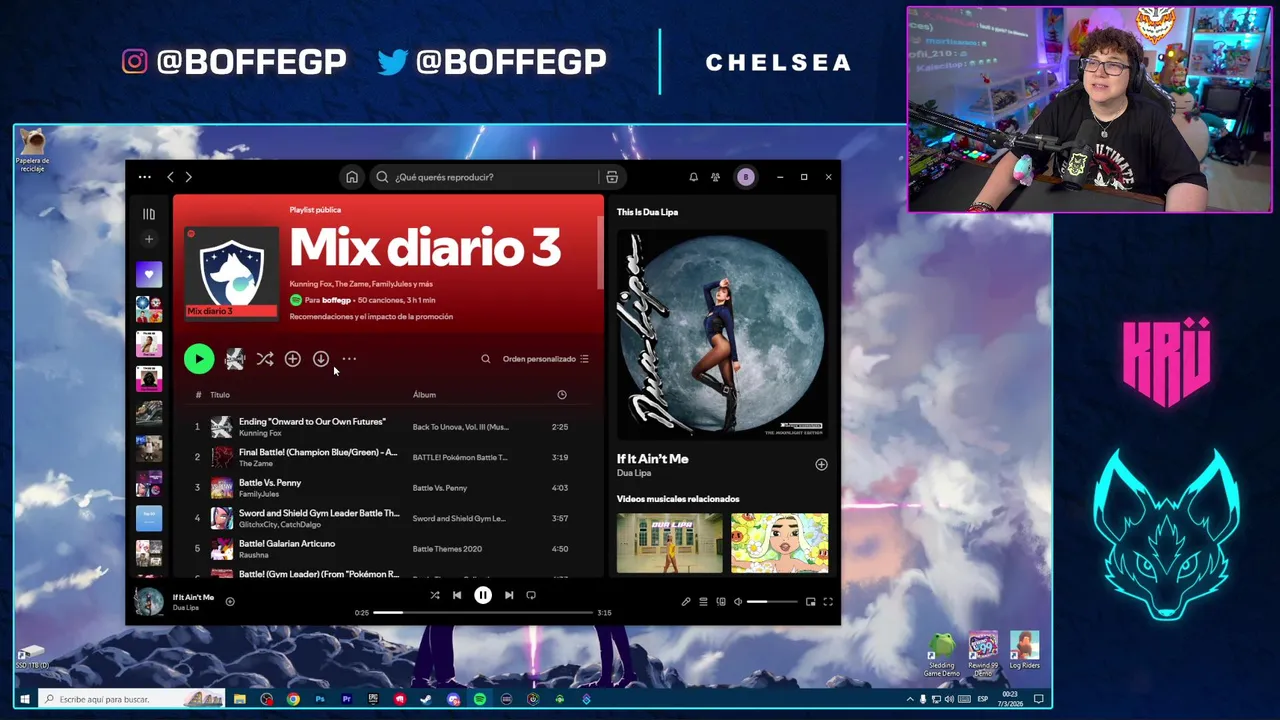Click the Spotify search field
The width and height of the screenshot is (1280, 720).
(485, 177)
